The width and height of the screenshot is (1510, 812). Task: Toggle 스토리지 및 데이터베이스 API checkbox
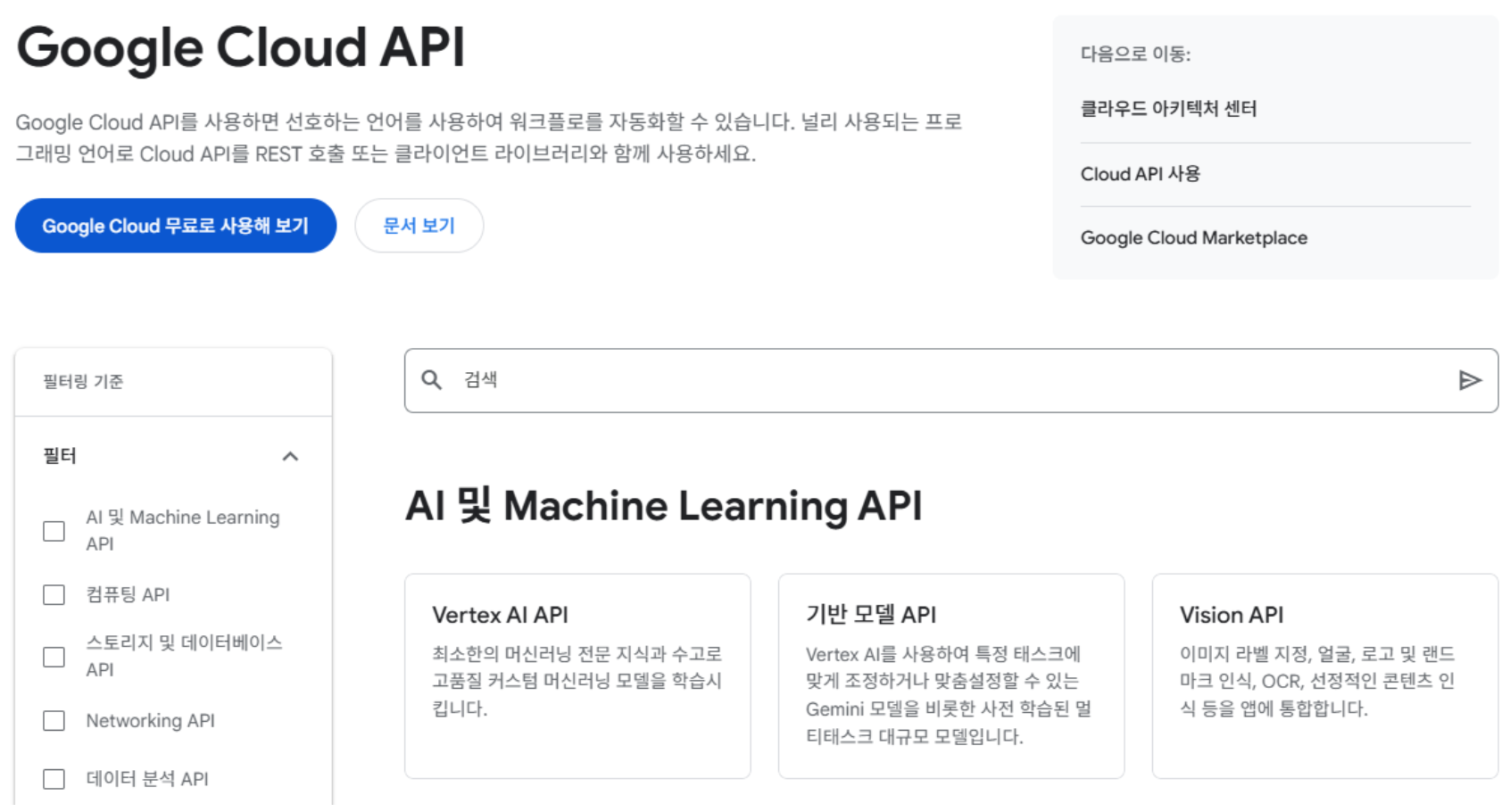point(54,657)
